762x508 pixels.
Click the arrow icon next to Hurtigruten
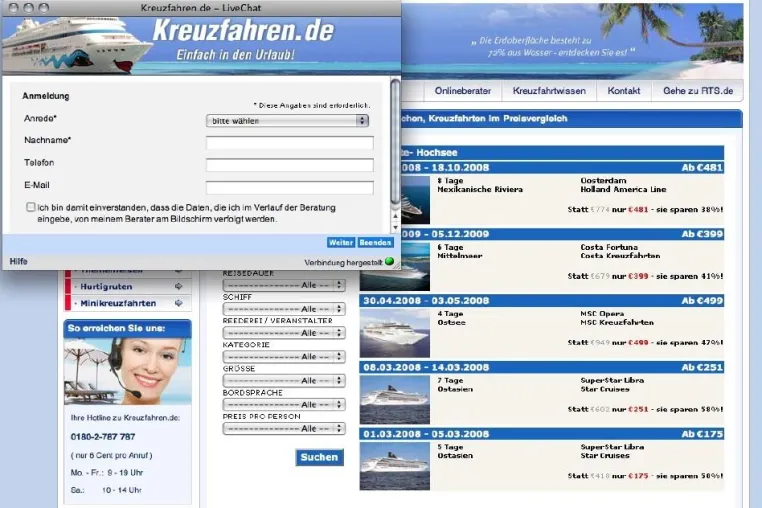pyautogui.click(x=178, y=286)
